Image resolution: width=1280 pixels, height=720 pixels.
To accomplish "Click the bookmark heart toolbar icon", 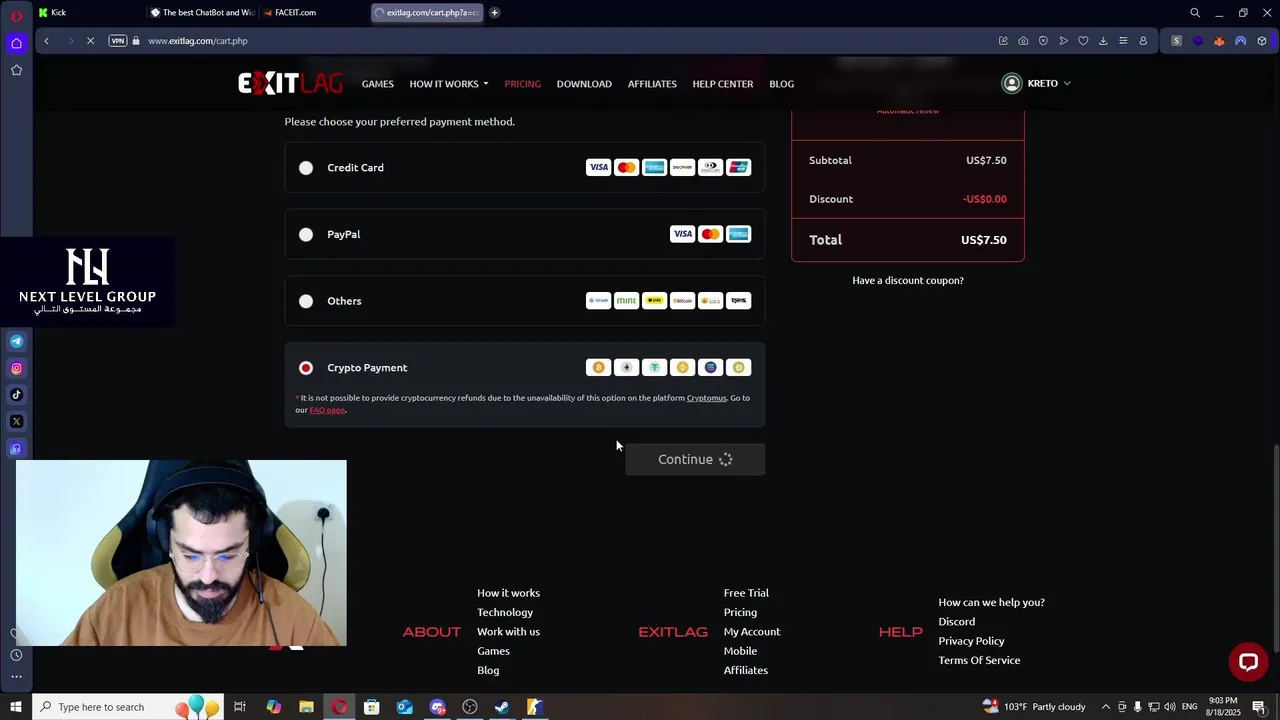I will click(1083, 41).
